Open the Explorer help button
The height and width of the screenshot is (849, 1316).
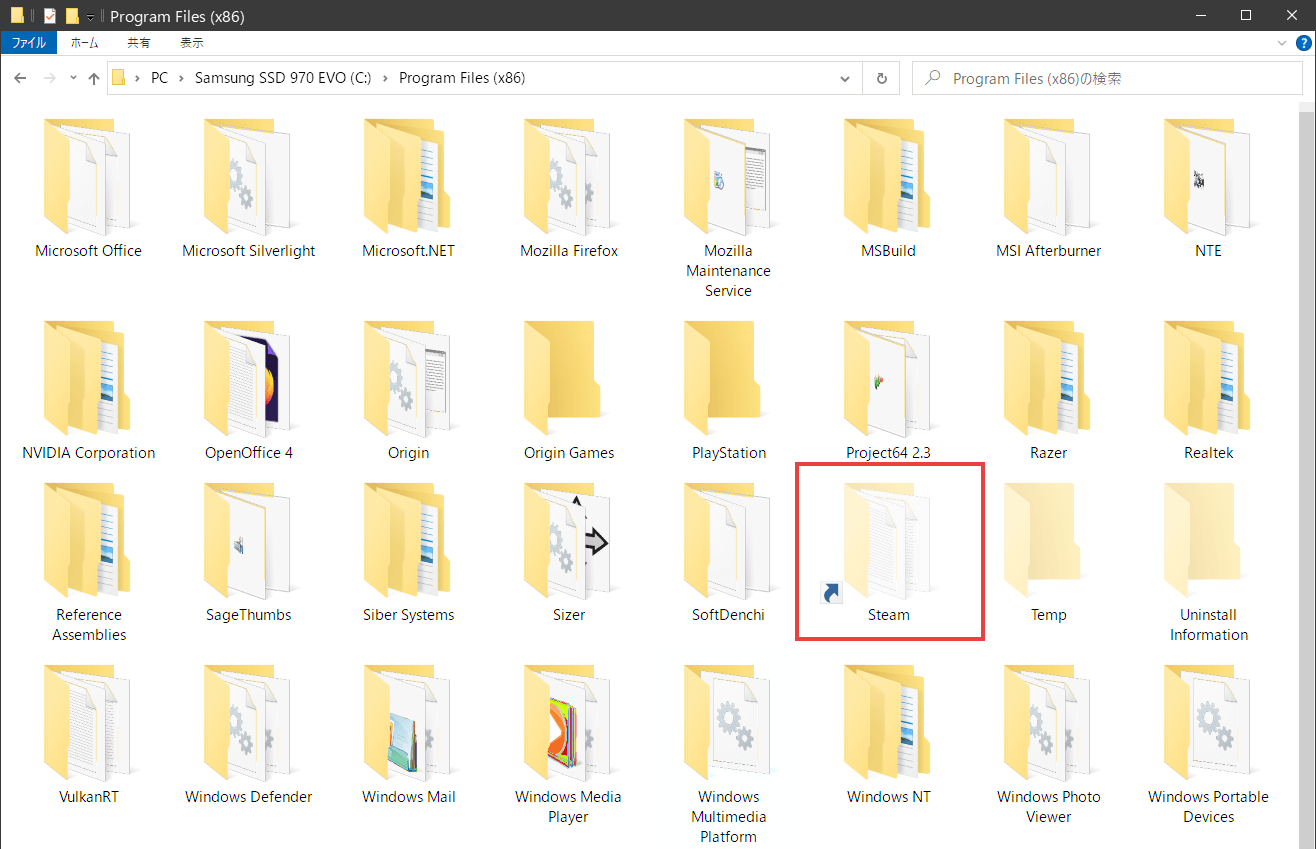1303,43
